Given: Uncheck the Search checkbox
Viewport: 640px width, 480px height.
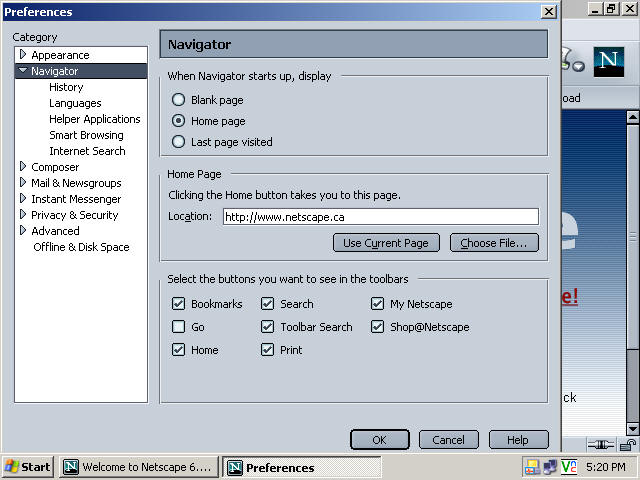Looking at the screenshot, I should tap(267, 304).
